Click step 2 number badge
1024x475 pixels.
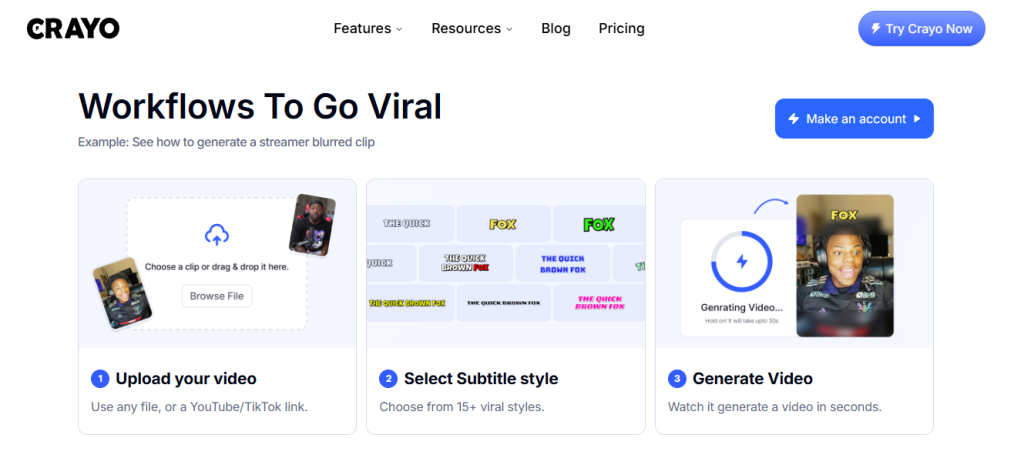389,379
